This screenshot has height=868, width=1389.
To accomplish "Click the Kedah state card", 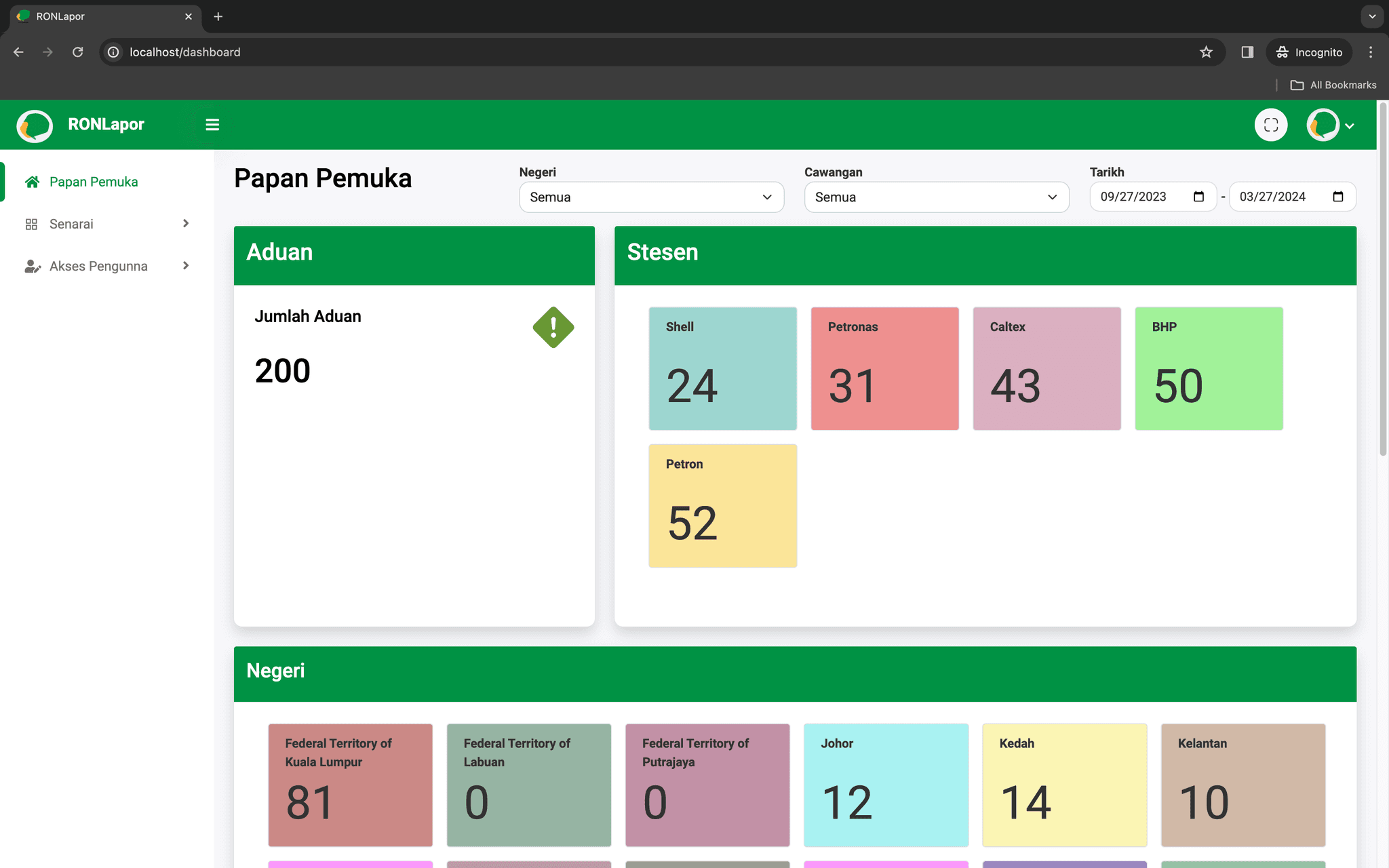I will [1065, 785].
